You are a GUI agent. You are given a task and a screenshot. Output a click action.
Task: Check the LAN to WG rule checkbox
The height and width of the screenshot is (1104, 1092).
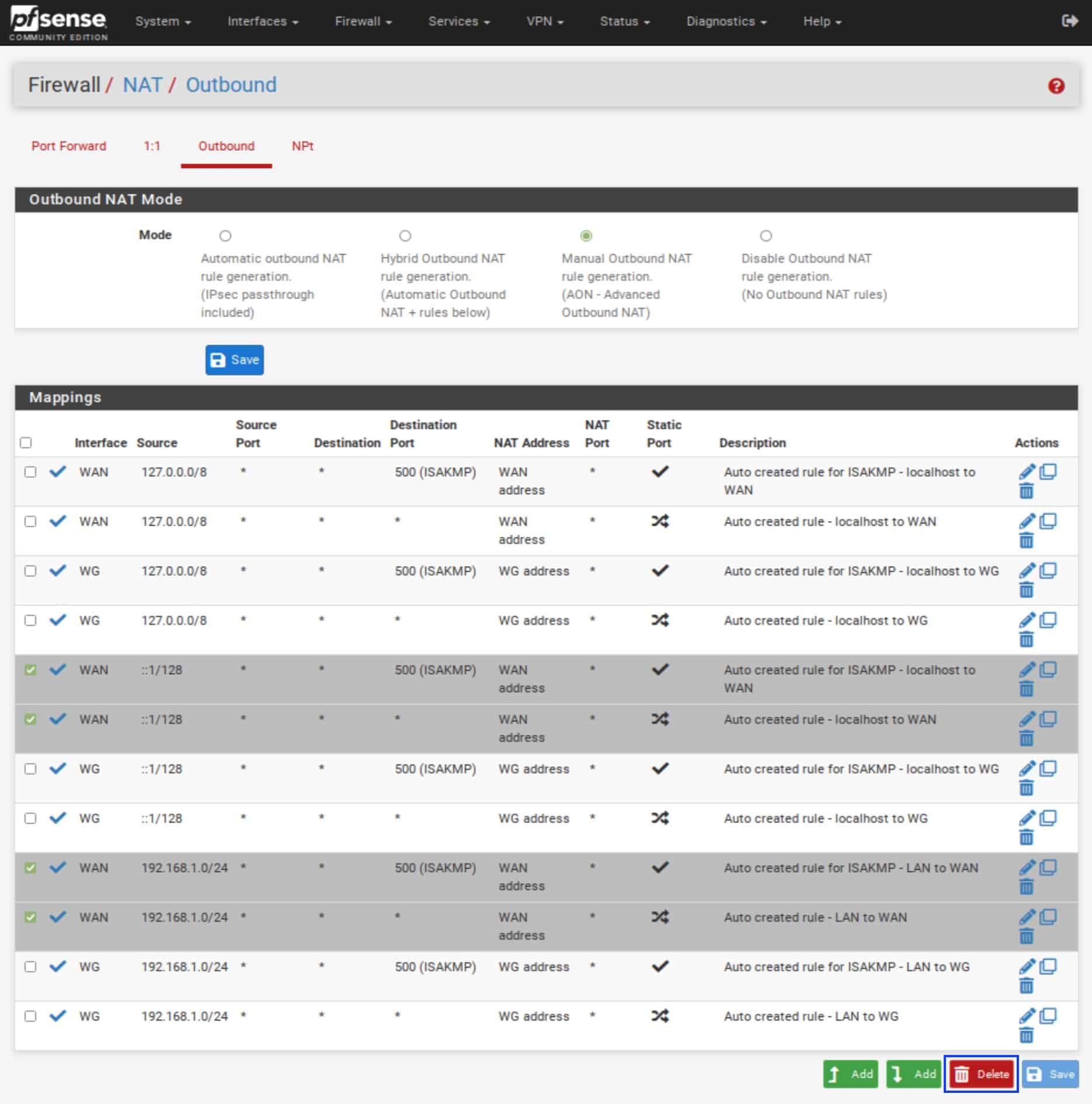click(30, 1016)
